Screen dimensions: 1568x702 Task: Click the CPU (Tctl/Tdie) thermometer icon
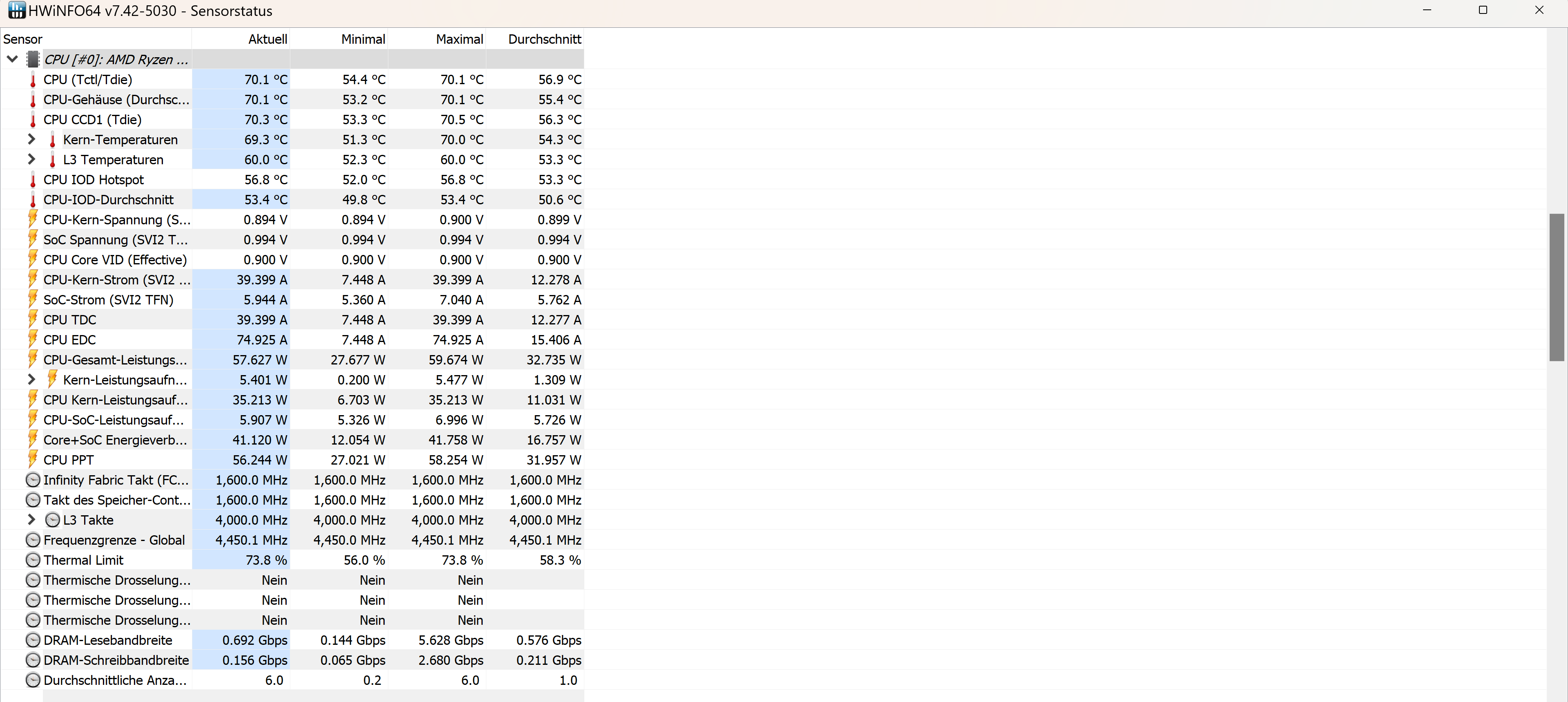tap(33, 79)
